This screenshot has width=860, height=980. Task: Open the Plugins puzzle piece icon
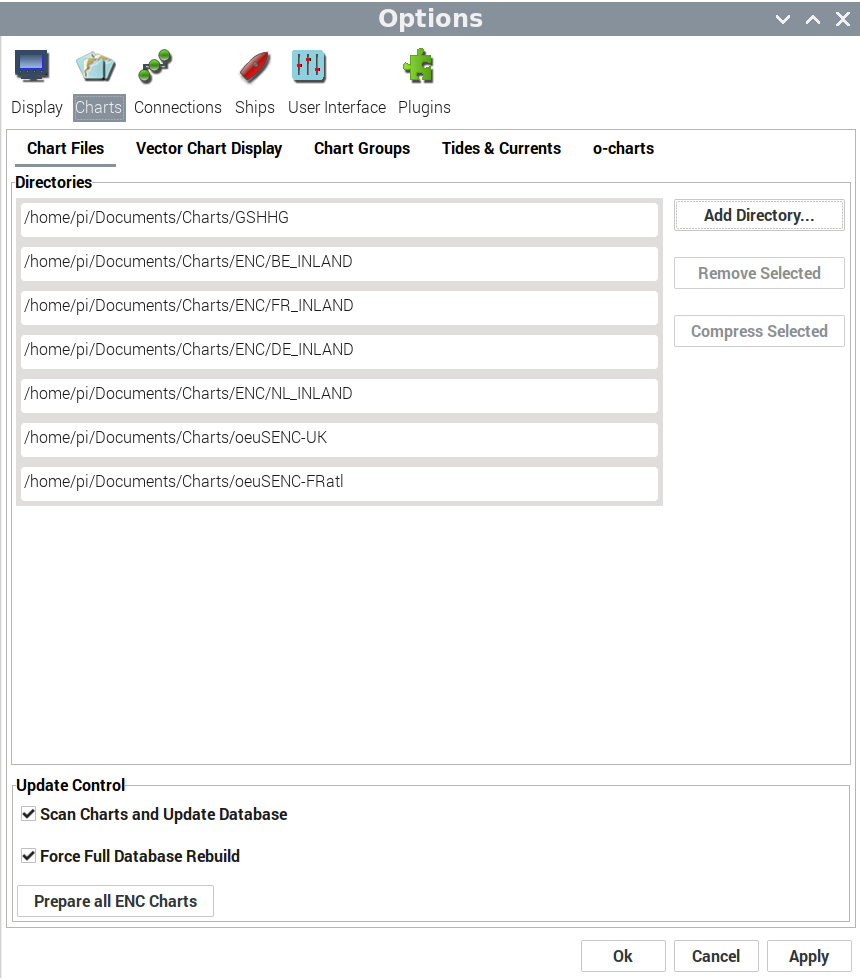click(x=418, y=67)
